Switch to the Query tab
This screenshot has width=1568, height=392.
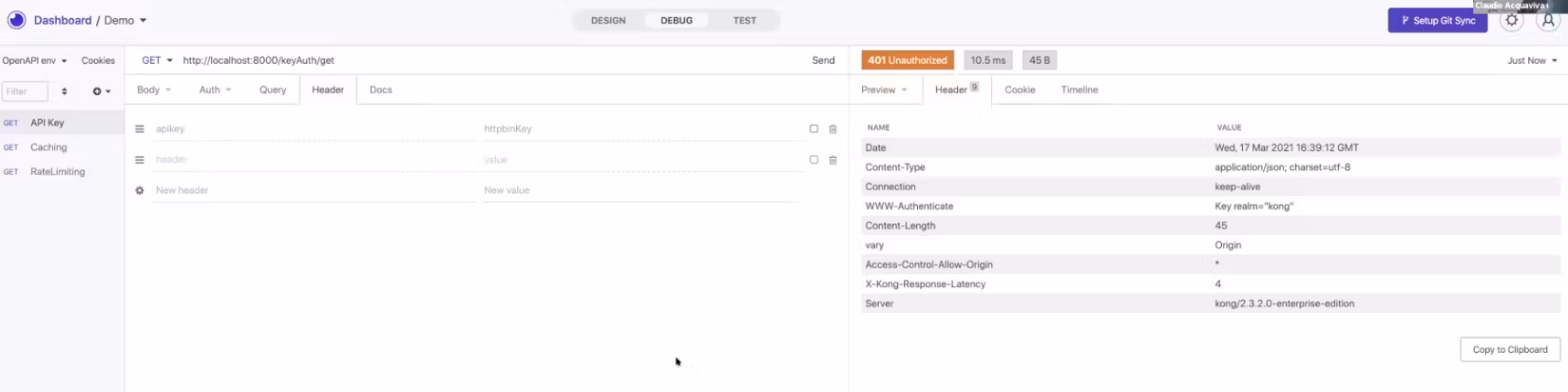coord(272,89)
